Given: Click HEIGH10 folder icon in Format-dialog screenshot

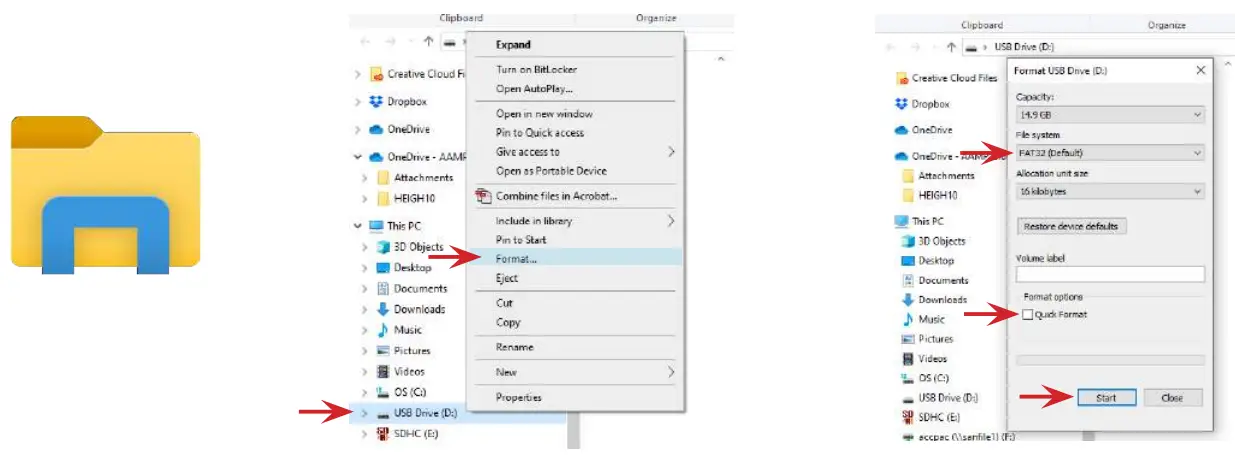Looking at the screenshot, I should tap(908, 195).
